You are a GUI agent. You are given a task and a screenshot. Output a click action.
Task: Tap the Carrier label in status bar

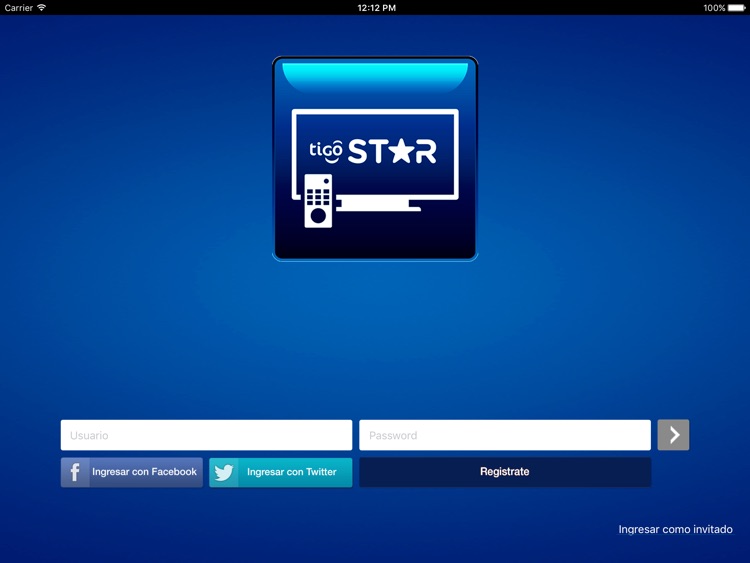19,8
